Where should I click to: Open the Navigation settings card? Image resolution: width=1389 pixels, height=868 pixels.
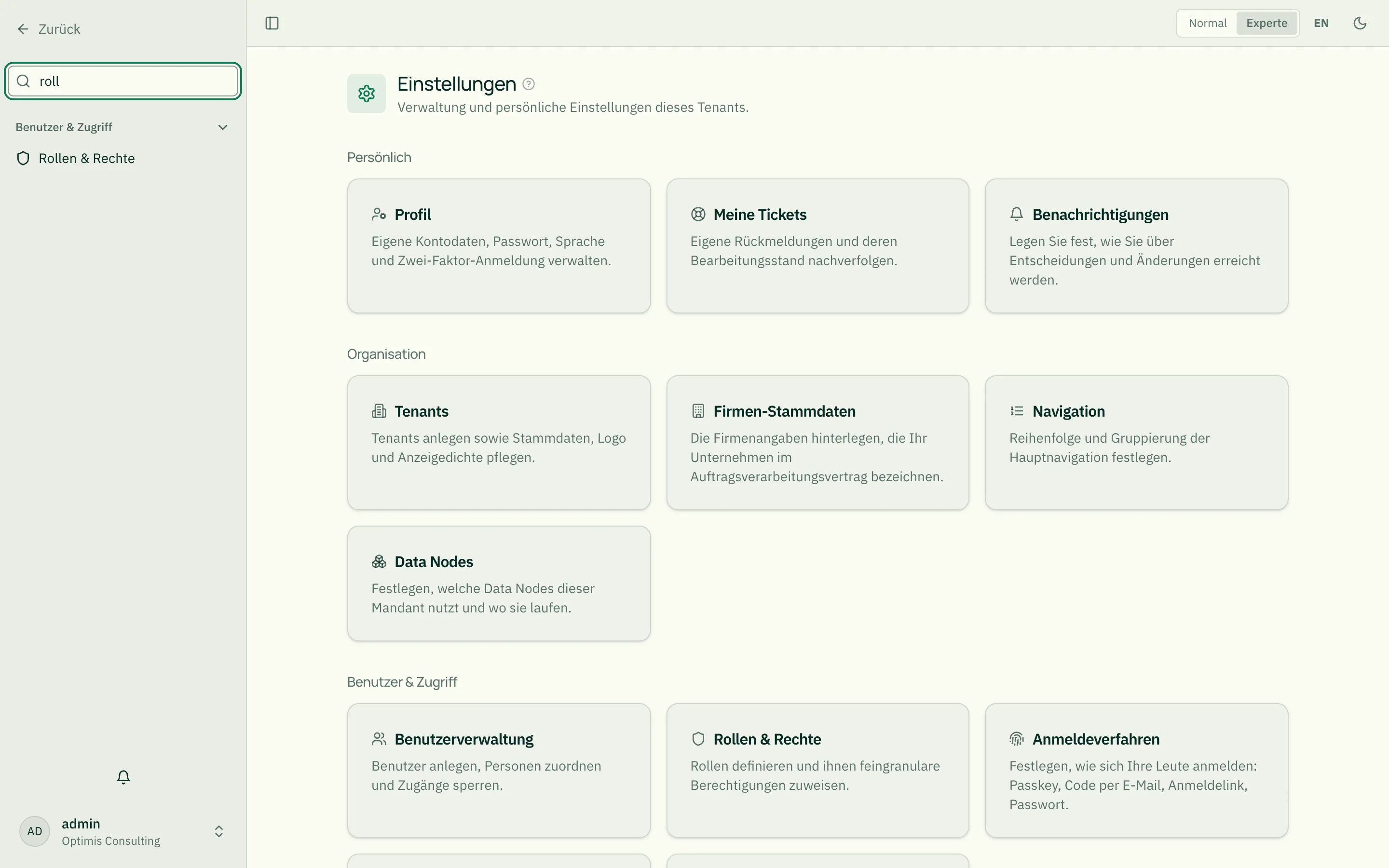coord(1136,443)
